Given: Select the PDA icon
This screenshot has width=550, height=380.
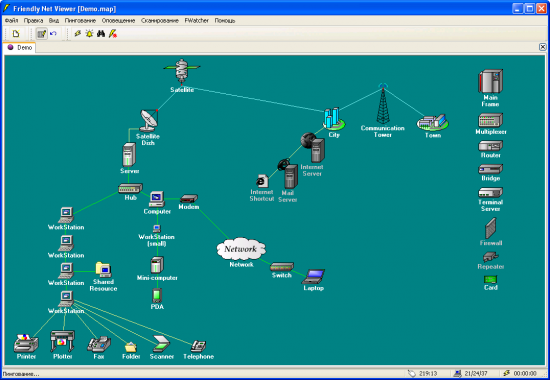Looking at the screenshot, I should [x=157, y=295].
